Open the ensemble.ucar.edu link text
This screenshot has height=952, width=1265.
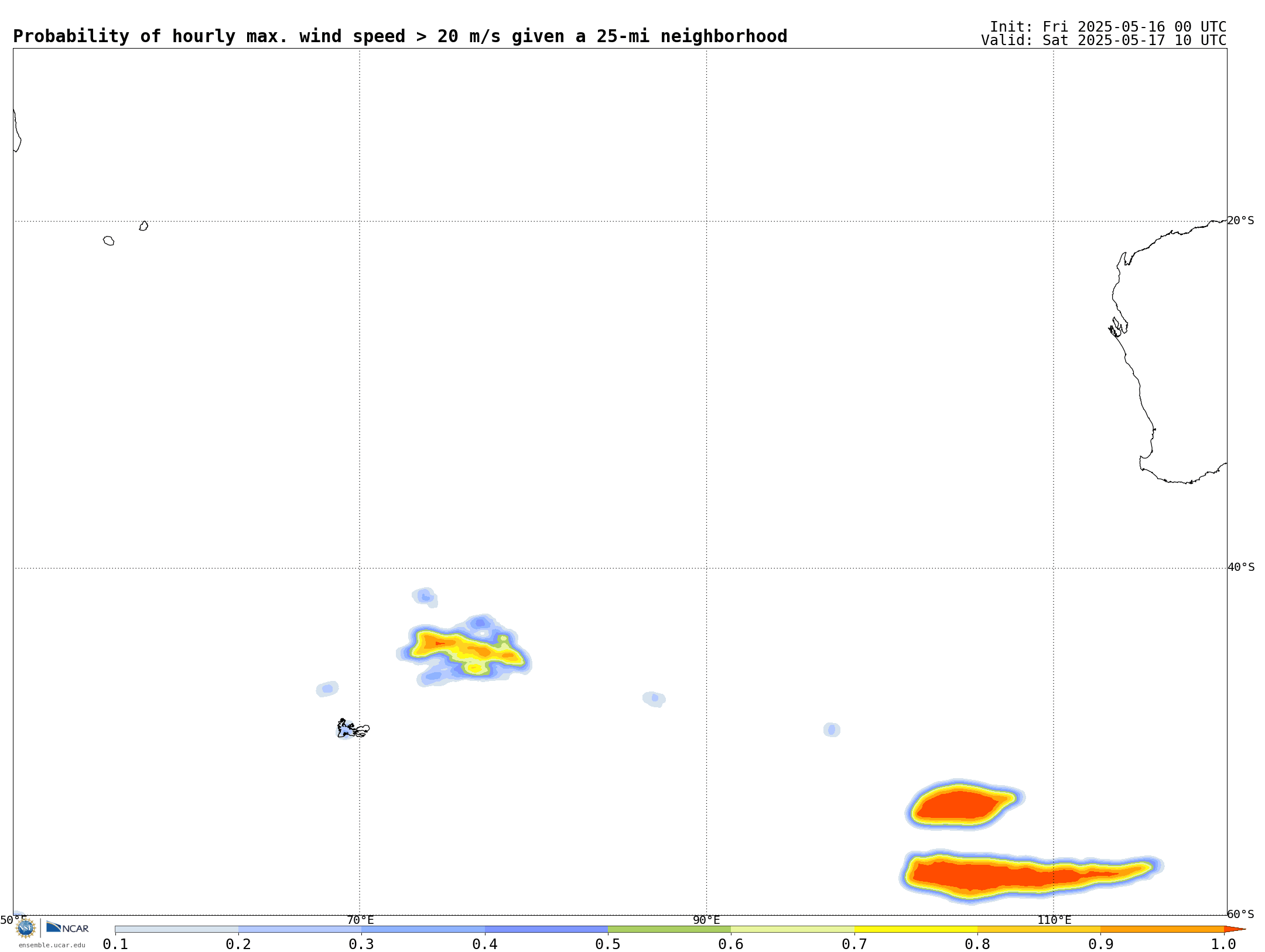pyautogui.click(x=52, y=945)
